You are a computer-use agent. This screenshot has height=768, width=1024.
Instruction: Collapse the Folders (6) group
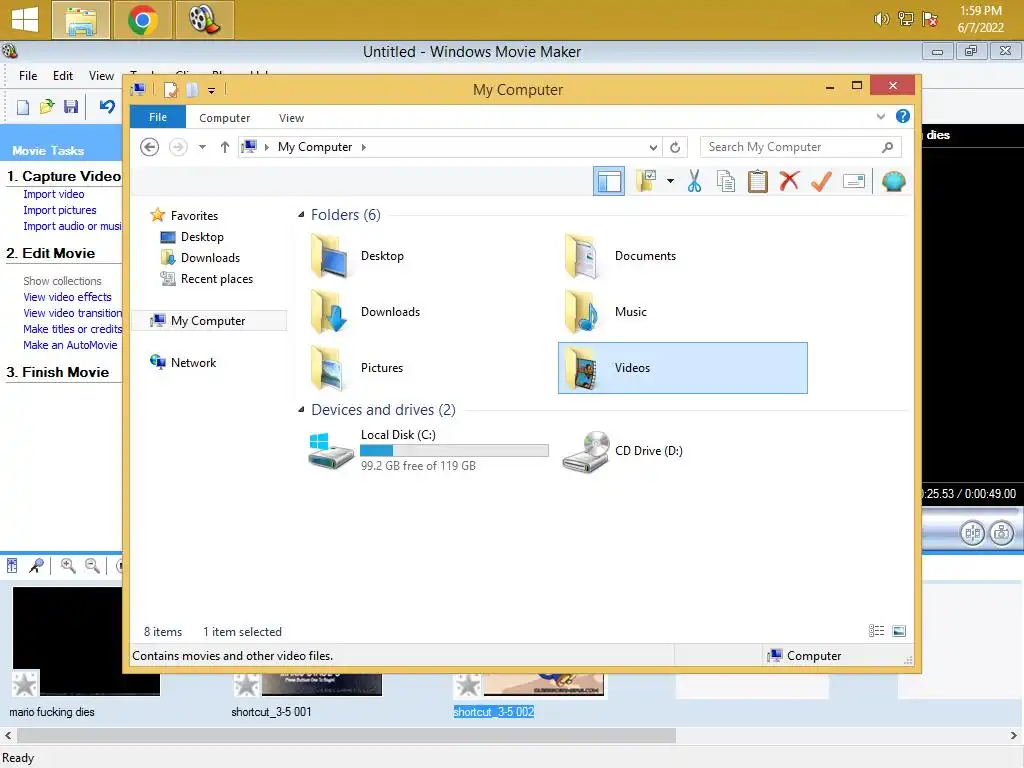(301, 215)
